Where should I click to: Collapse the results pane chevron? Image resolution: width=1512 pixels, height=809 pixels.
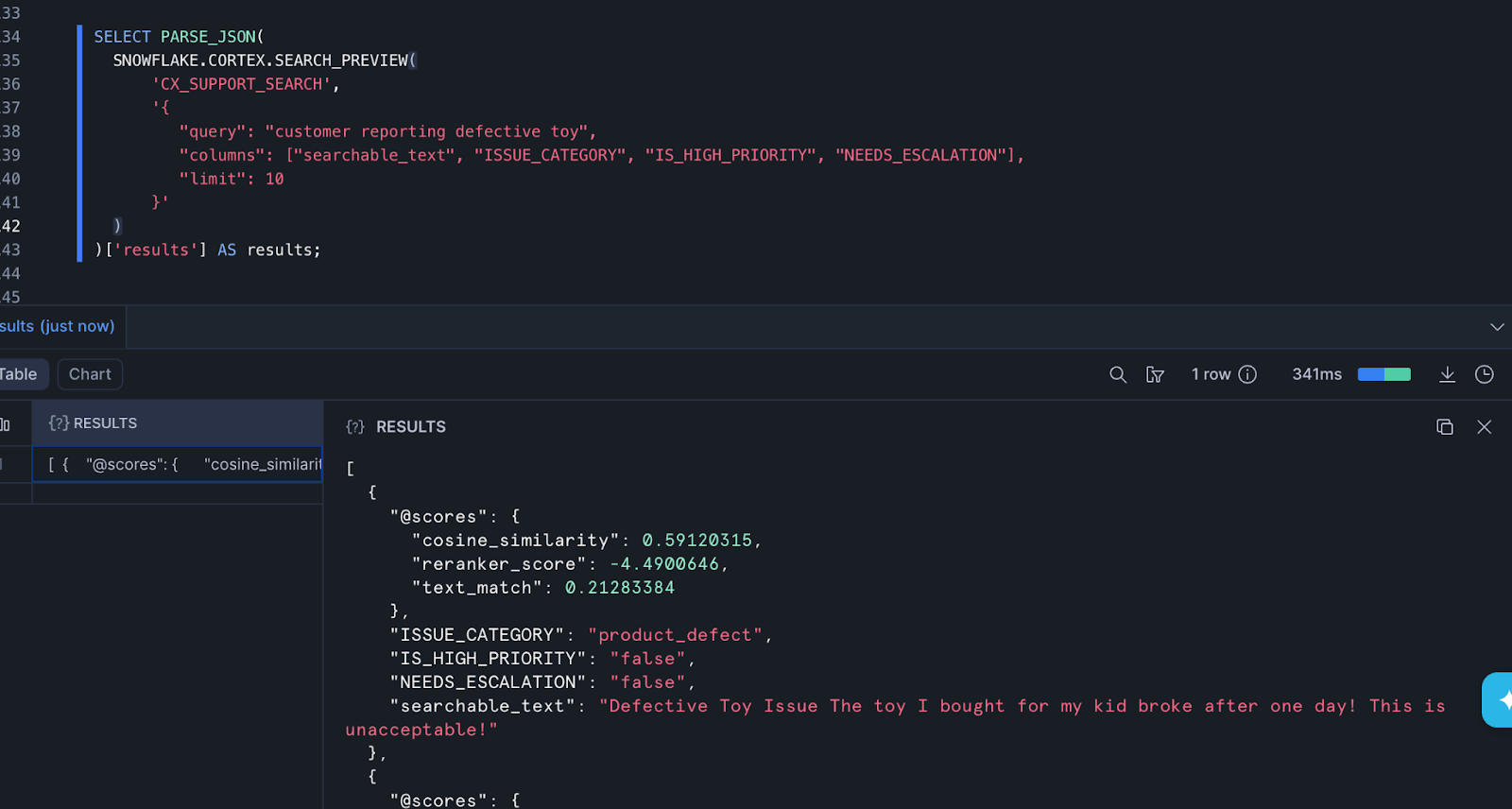(1497, 327)
